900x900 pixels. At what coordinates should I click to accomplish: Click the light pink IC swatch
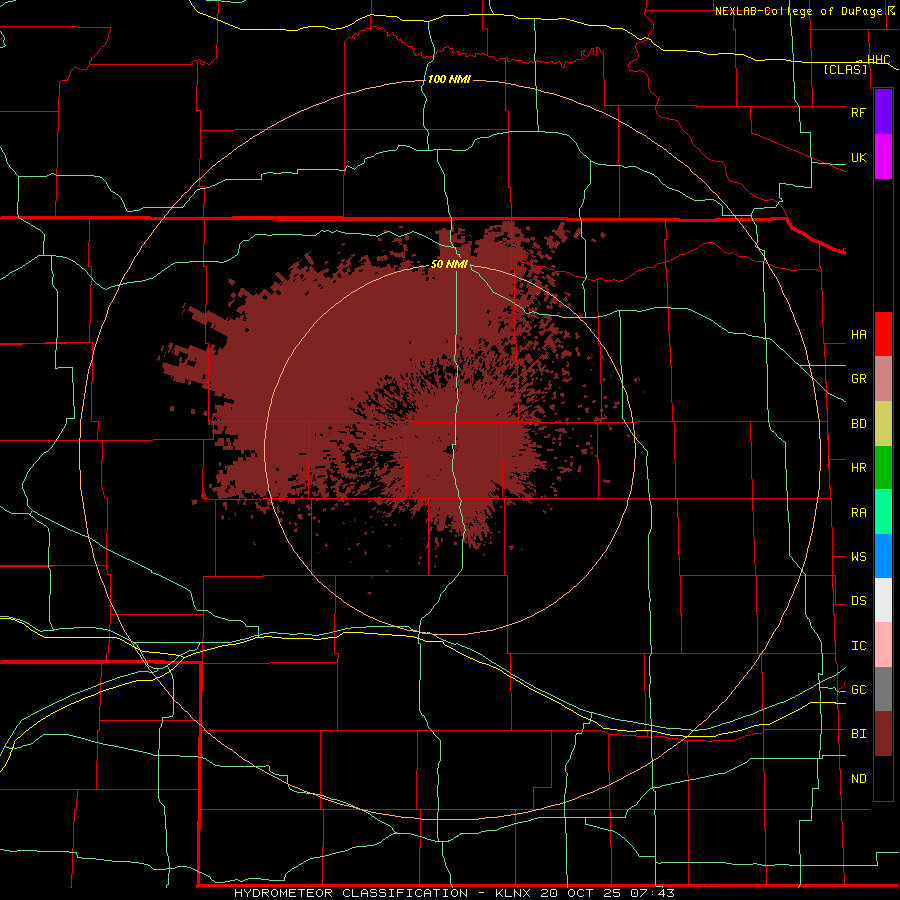pyautogui.click(x=883, y=645)
